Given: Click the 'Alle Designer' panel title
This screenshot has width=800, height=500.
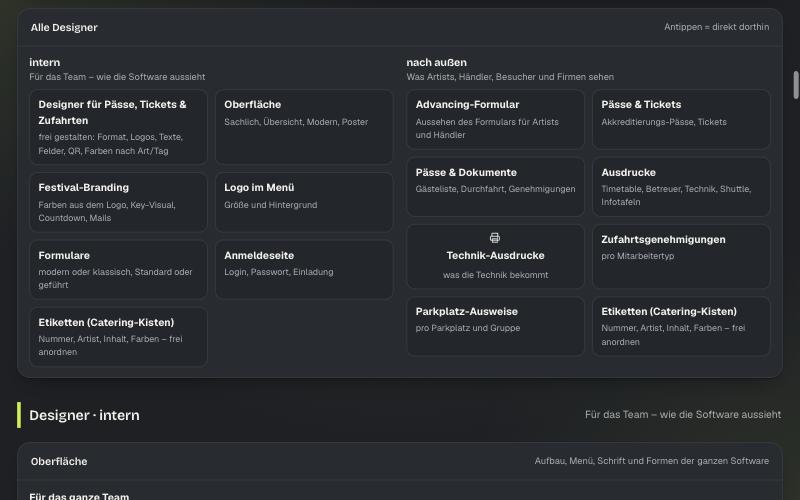Looking at the screenshot, I should coord(64,28).
